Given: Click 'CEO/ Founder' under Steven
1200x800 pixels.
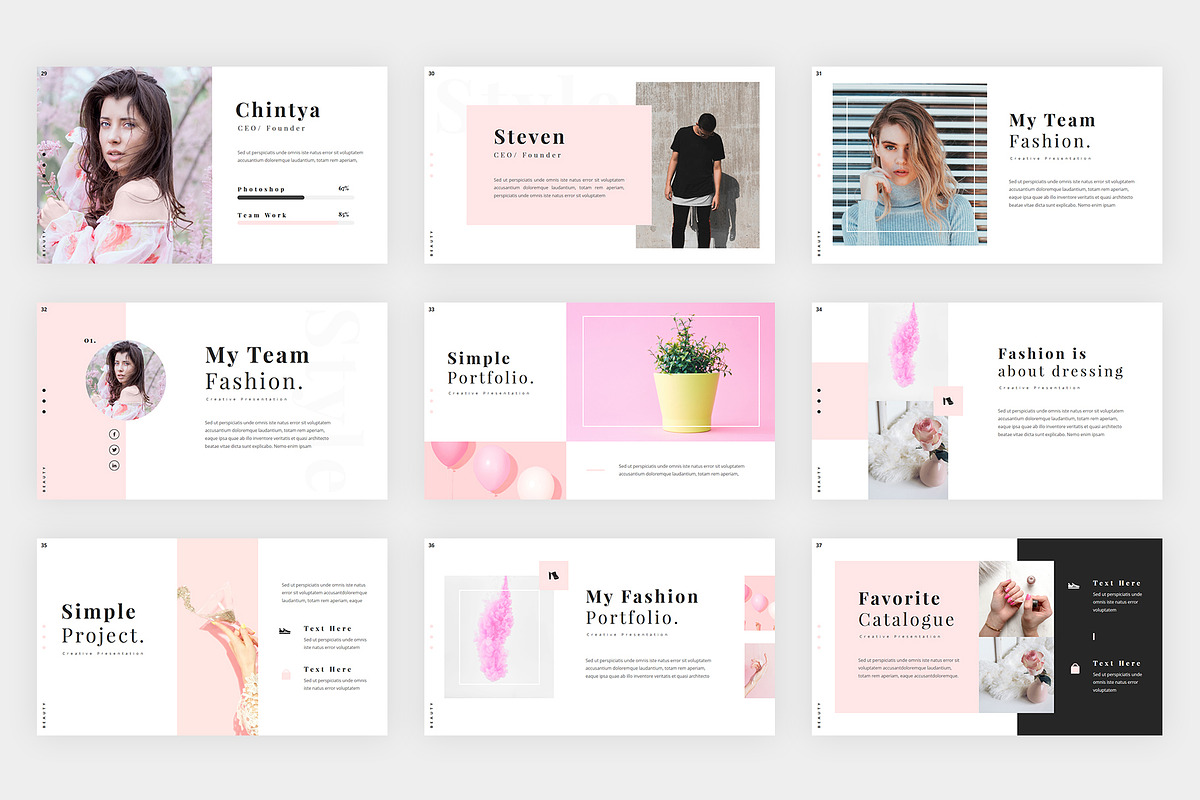Looking at the screenshot, I should (527, 156).
